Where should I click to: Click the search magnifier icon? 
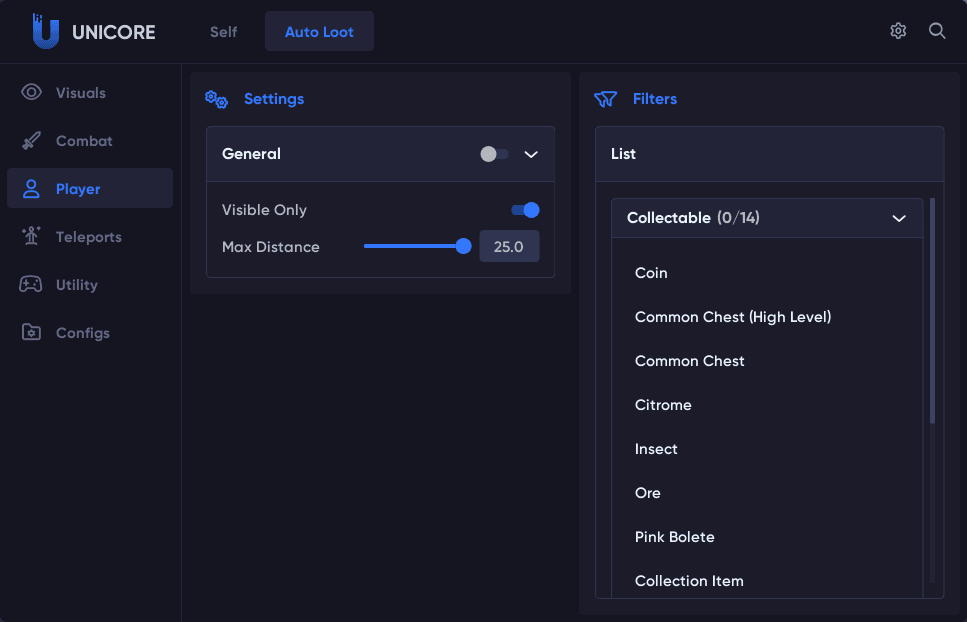937,31
